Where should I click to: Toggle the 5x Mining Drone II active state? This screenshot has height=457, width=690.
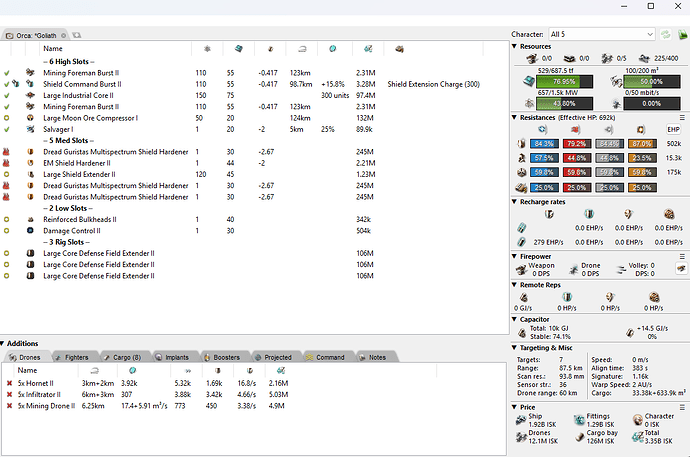(9, 406)
